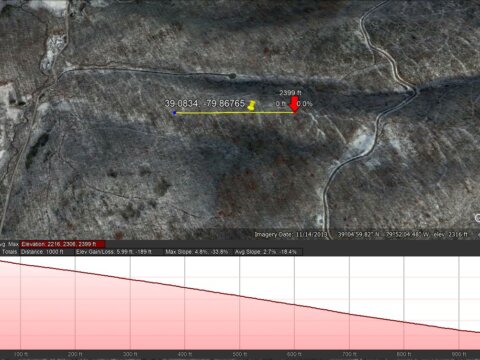Click the 500 ft mark on profile axis

240,354
